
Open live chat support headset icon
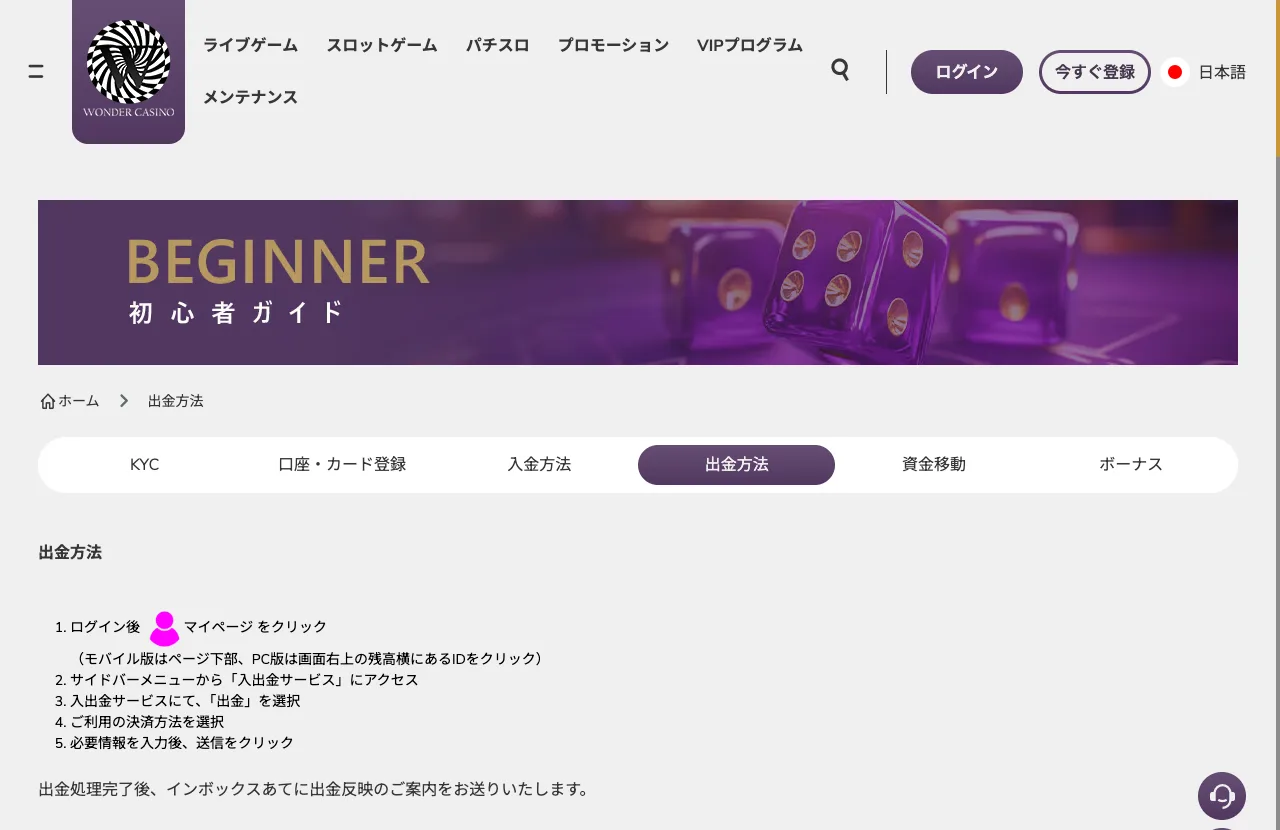coord(1222,796)
